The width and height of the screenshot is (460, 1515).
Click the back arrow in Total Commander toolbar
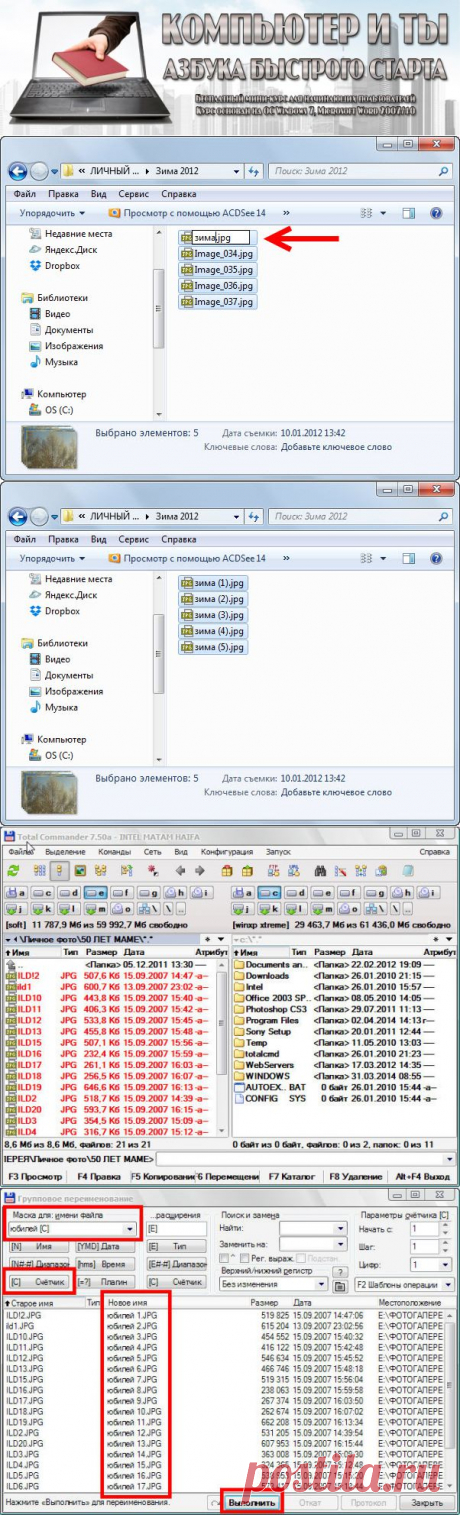(x=181, y=871)
